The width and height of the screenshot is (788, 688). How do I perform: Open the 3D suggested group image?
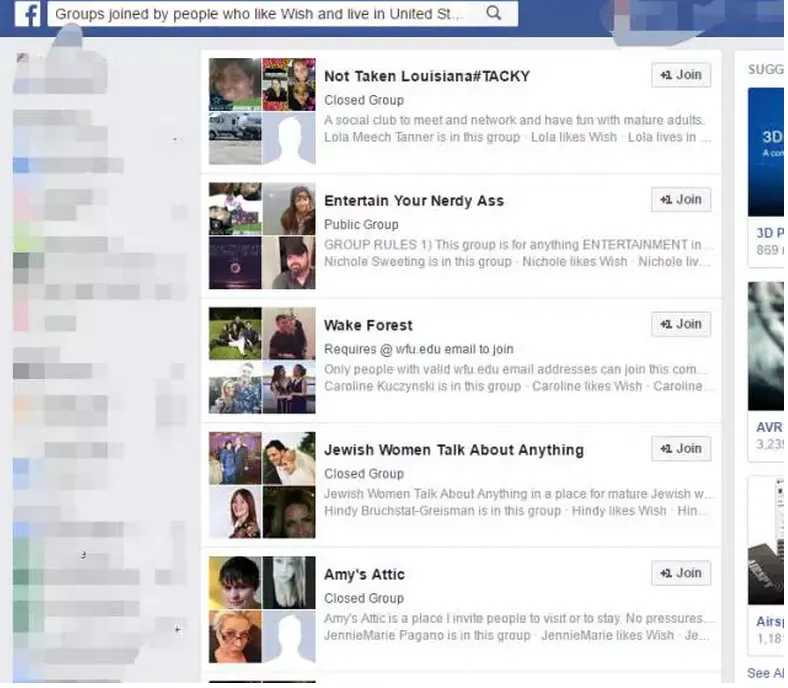[x=766, y=152]
